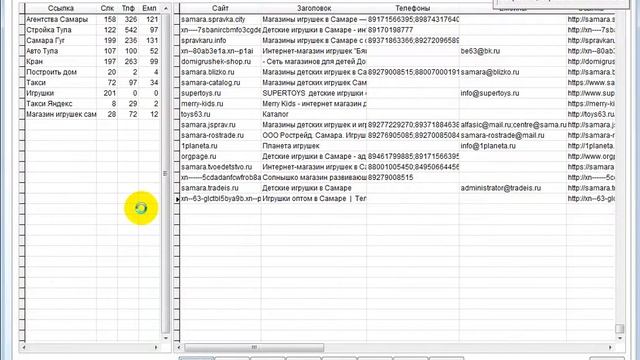Click the samara@blizko.ru email cell
The image size is (640, 360).
click(x=513, y=72)
